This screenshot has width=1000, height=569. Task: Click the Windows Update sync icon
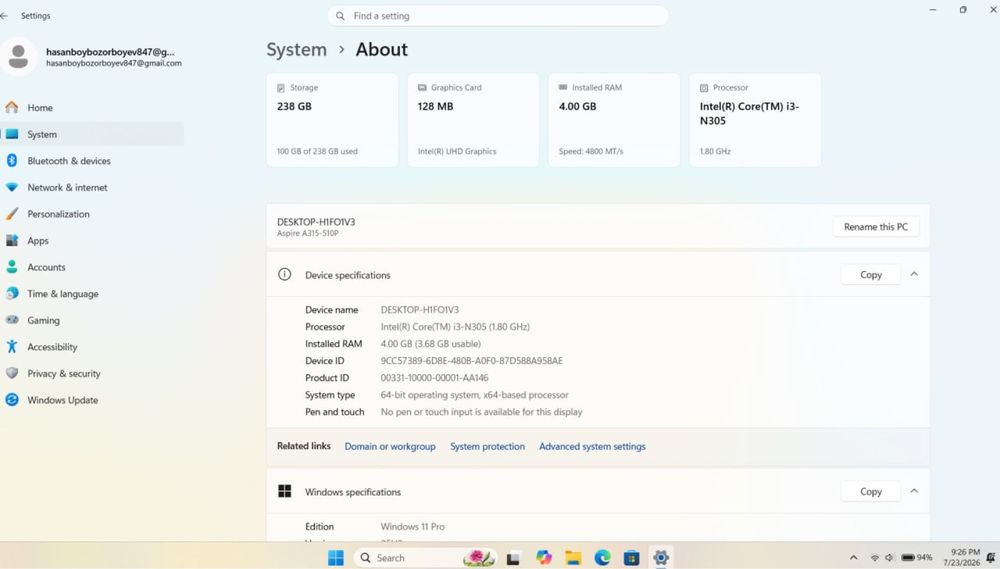(11, 400)
